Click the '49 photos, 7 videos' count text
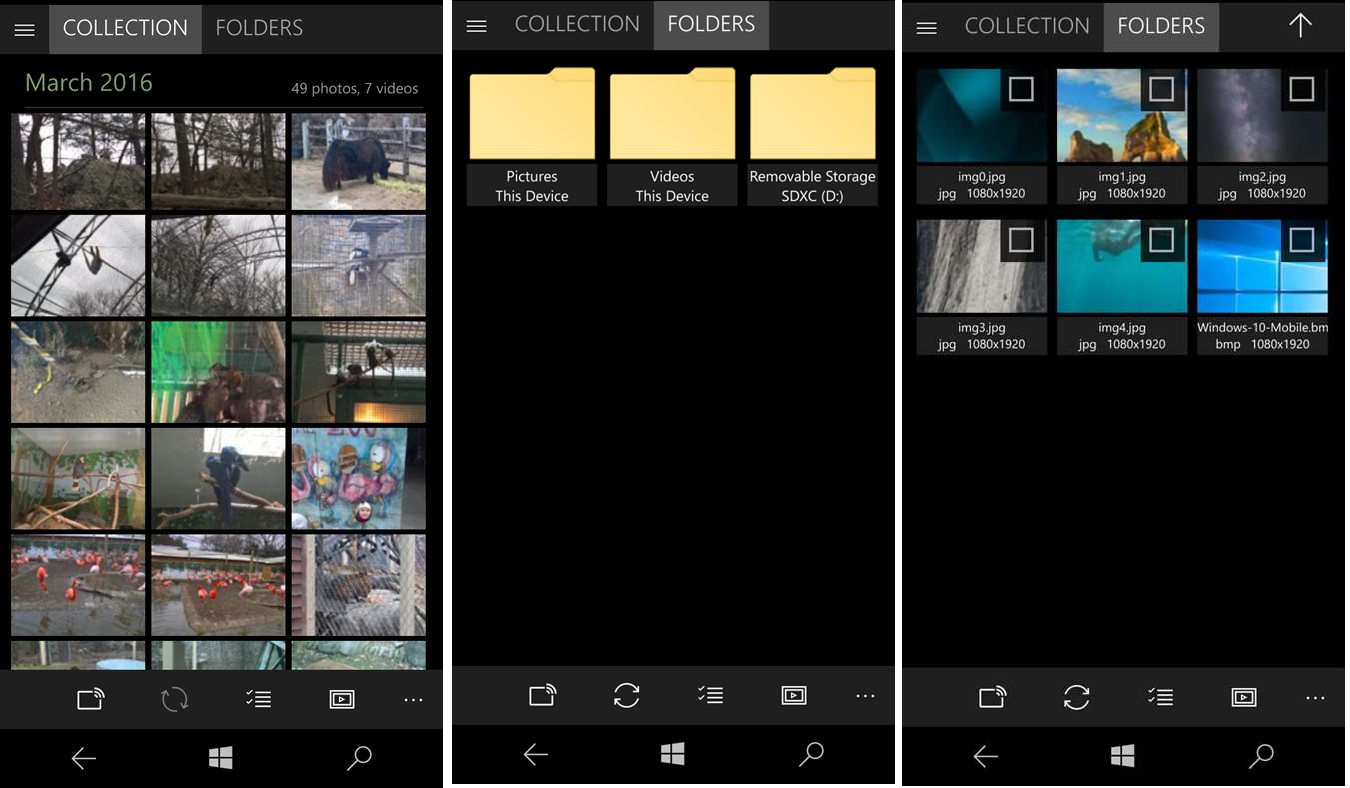 (x=355, y=89)
